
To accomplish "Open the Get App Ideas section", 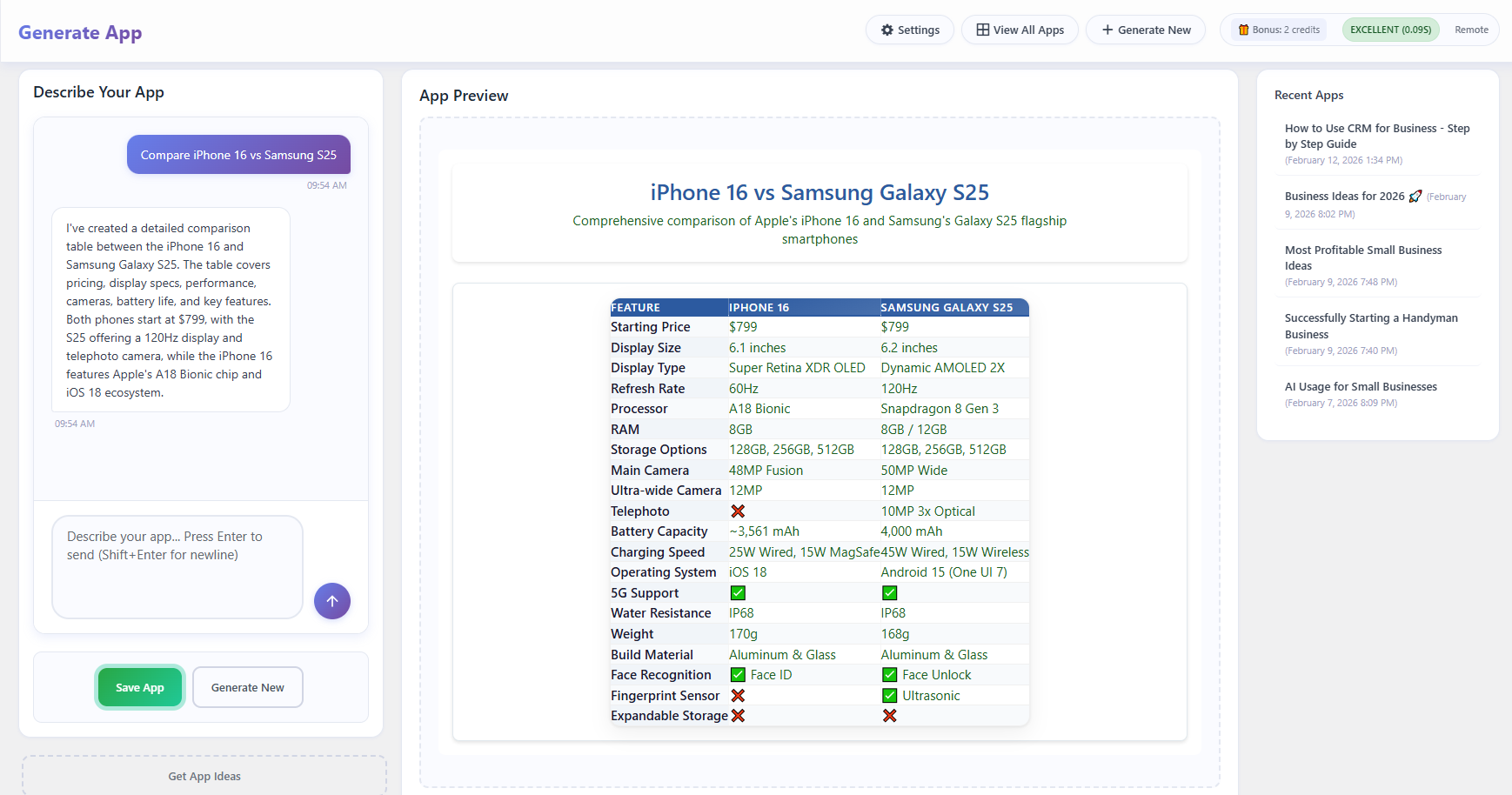I will (204, 775).
